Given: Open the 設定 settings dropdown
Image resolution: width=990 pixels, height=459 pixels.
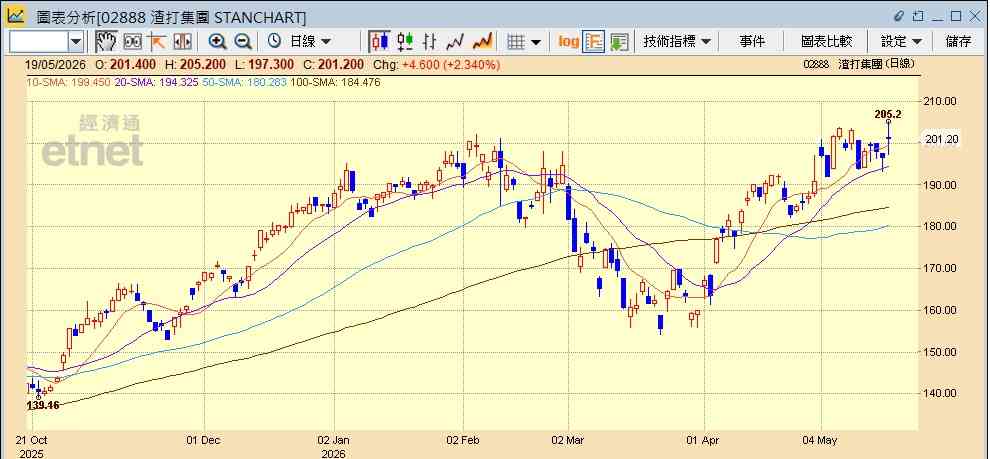Looking at the screenshot, I should [x=902, y=42].
